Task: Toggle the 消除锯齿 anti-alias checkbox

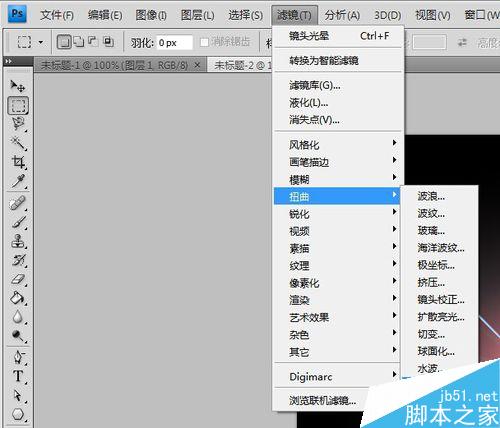Action: pos(204,42)
